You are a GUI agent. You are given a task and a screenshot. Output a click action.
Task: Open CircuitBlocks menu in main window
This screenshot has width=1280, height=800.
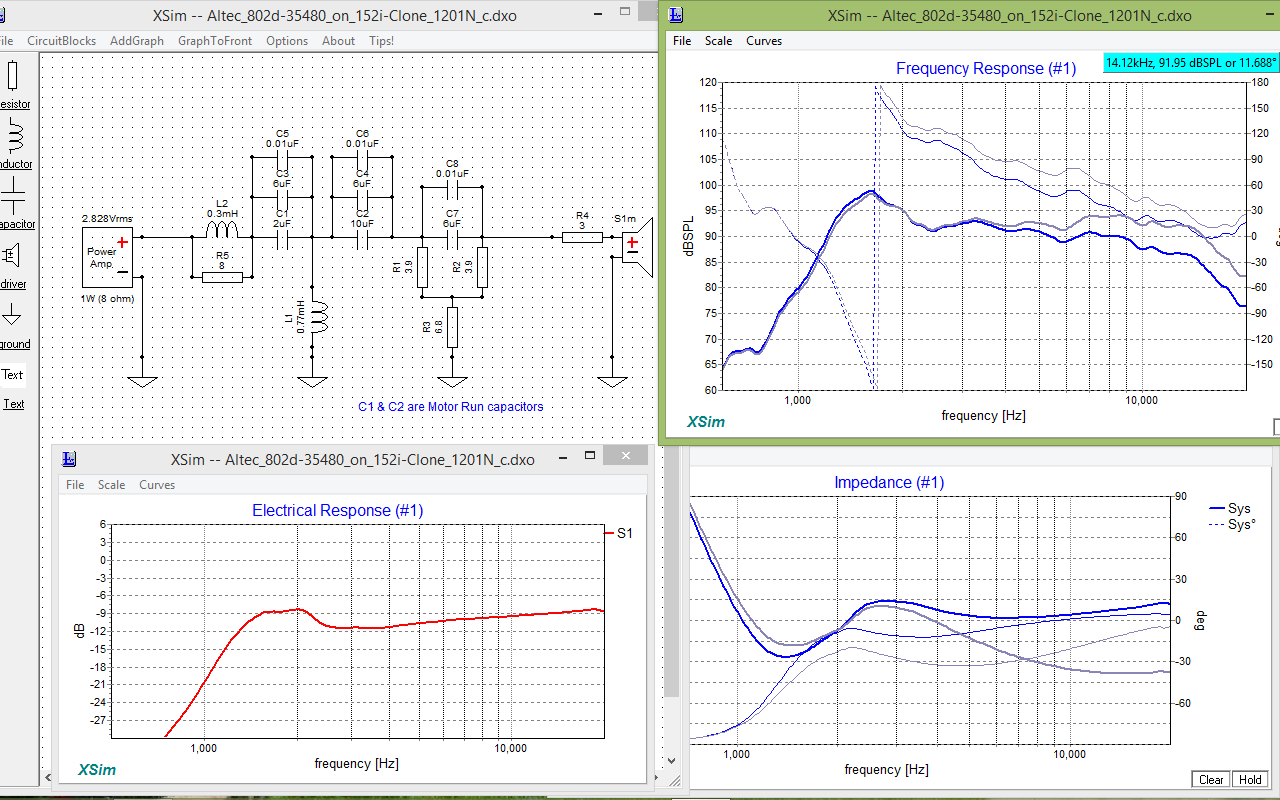pos(62,41)
